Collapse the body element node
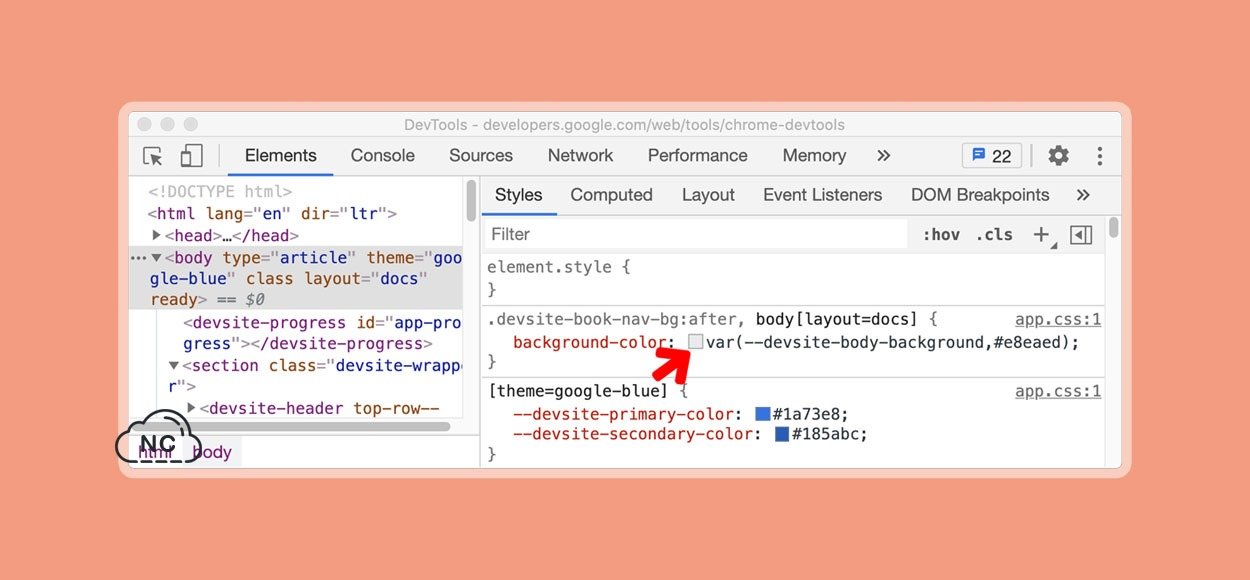This screenshot has height=580, width=1250. pos(157,258)
